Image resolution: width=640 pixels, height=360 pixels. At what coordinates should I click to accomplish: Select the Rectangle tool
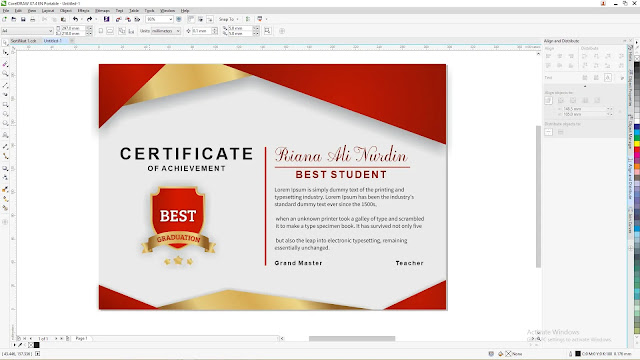[x=5, y=105]
